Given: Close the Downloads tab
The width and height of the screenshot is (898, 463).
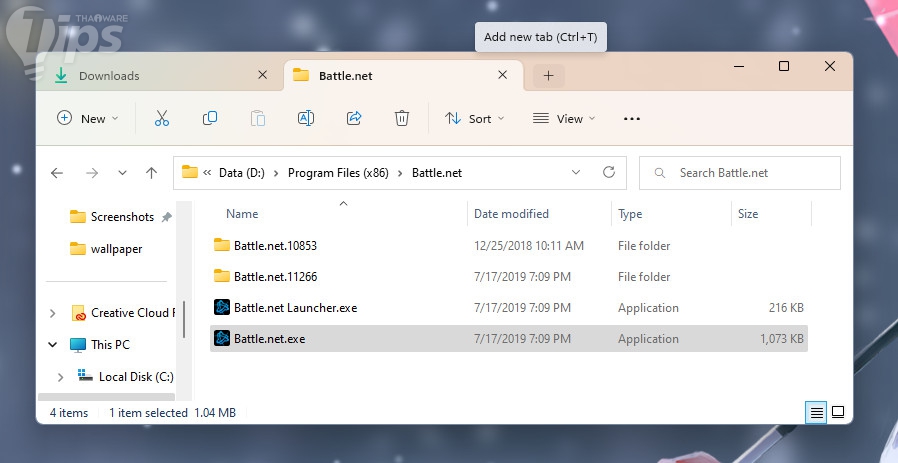Looking at the screenshot, I should [262, 74].
